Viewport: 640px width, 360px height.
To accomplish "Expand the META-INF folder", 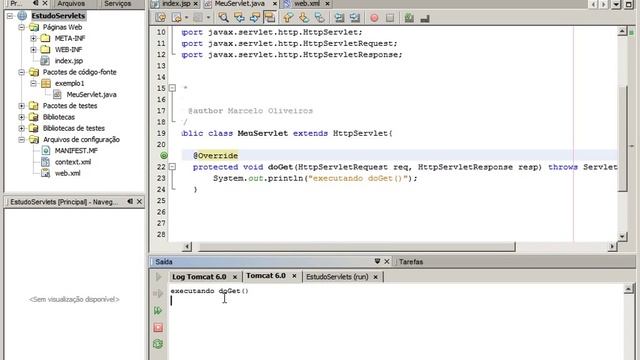I will pyautogui.click(x=33, y=38).
